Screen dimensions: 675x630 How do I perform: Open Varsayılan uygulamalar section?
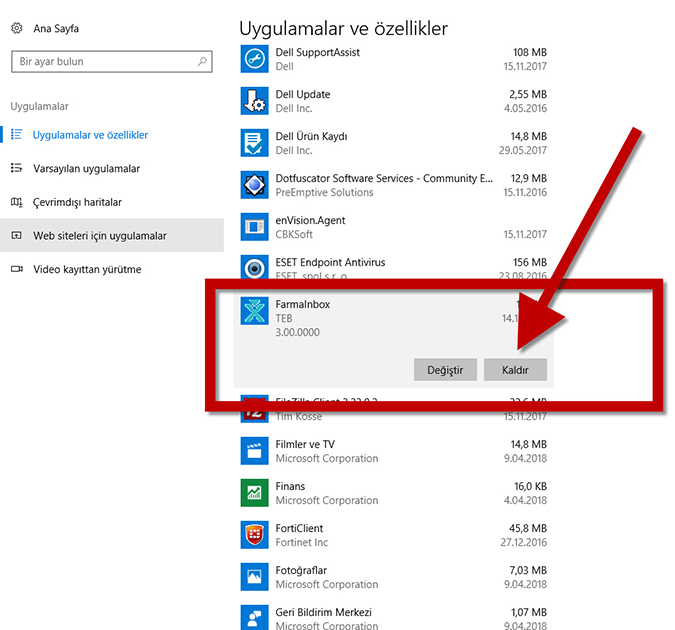pos(87,168)
